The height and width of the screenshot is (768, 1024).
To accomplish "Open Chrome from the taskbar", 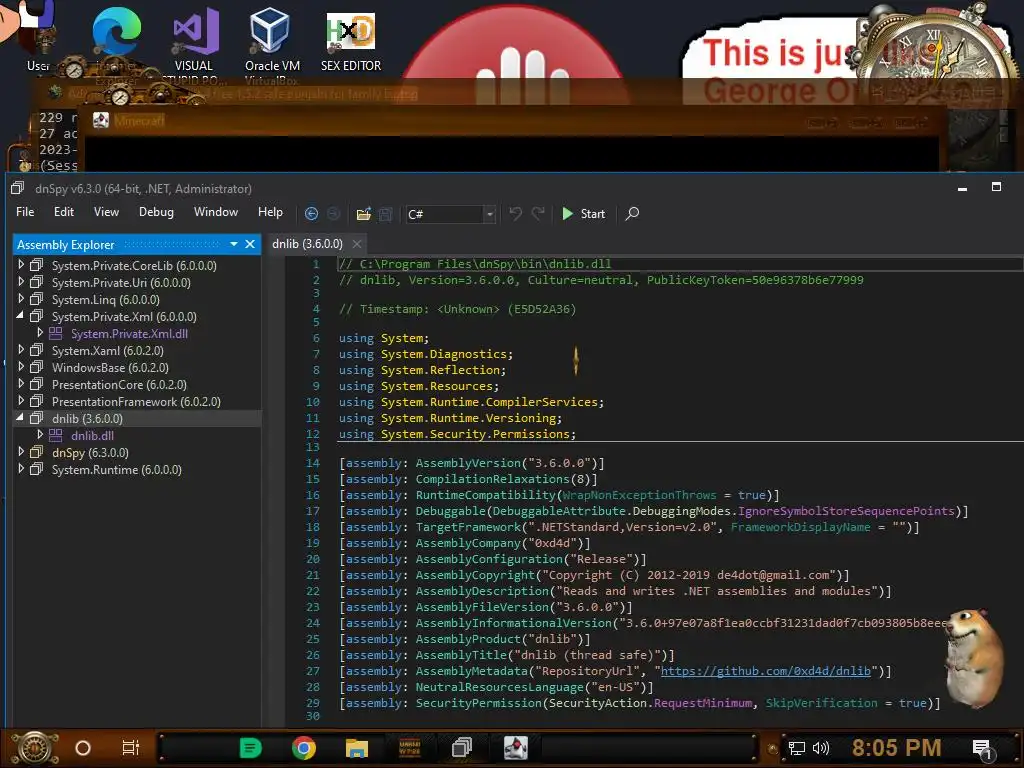I will [x=304, y=748].
